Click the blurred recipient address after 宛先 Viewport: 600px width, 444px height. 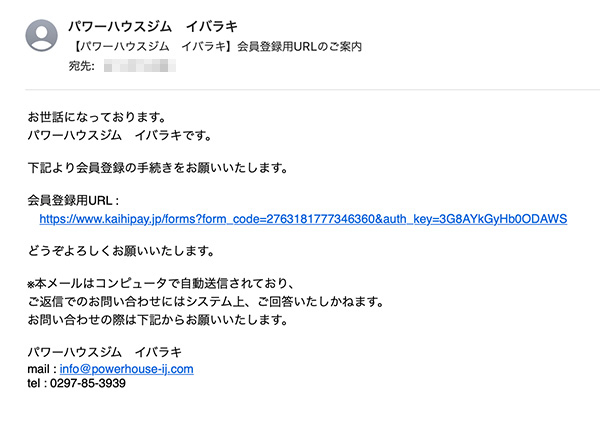(140, 65)
